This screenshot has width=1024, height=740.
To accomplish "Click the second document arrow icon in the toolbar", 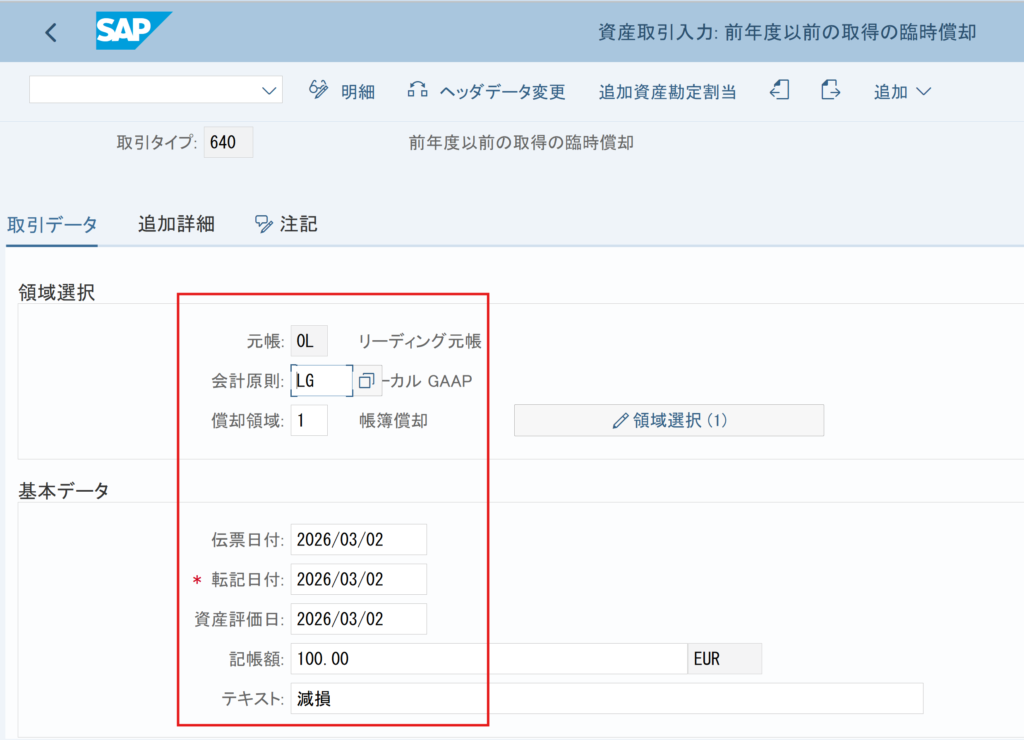I will pyautogui.click(x=830, y=90).
